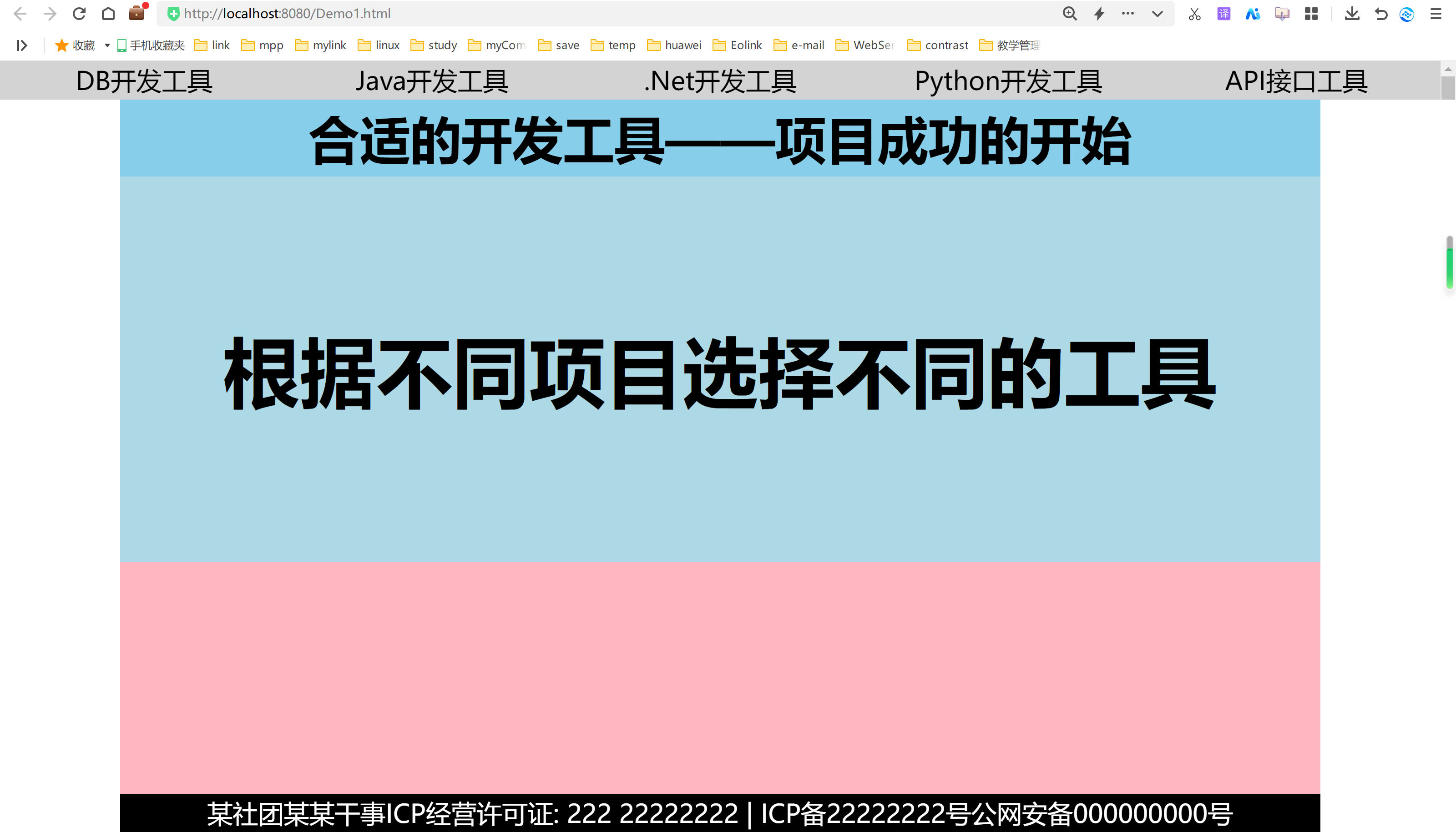Open the page zoom magnifier tool
The height and width of the screenshot is (832, 1456).
[1070, 13]
